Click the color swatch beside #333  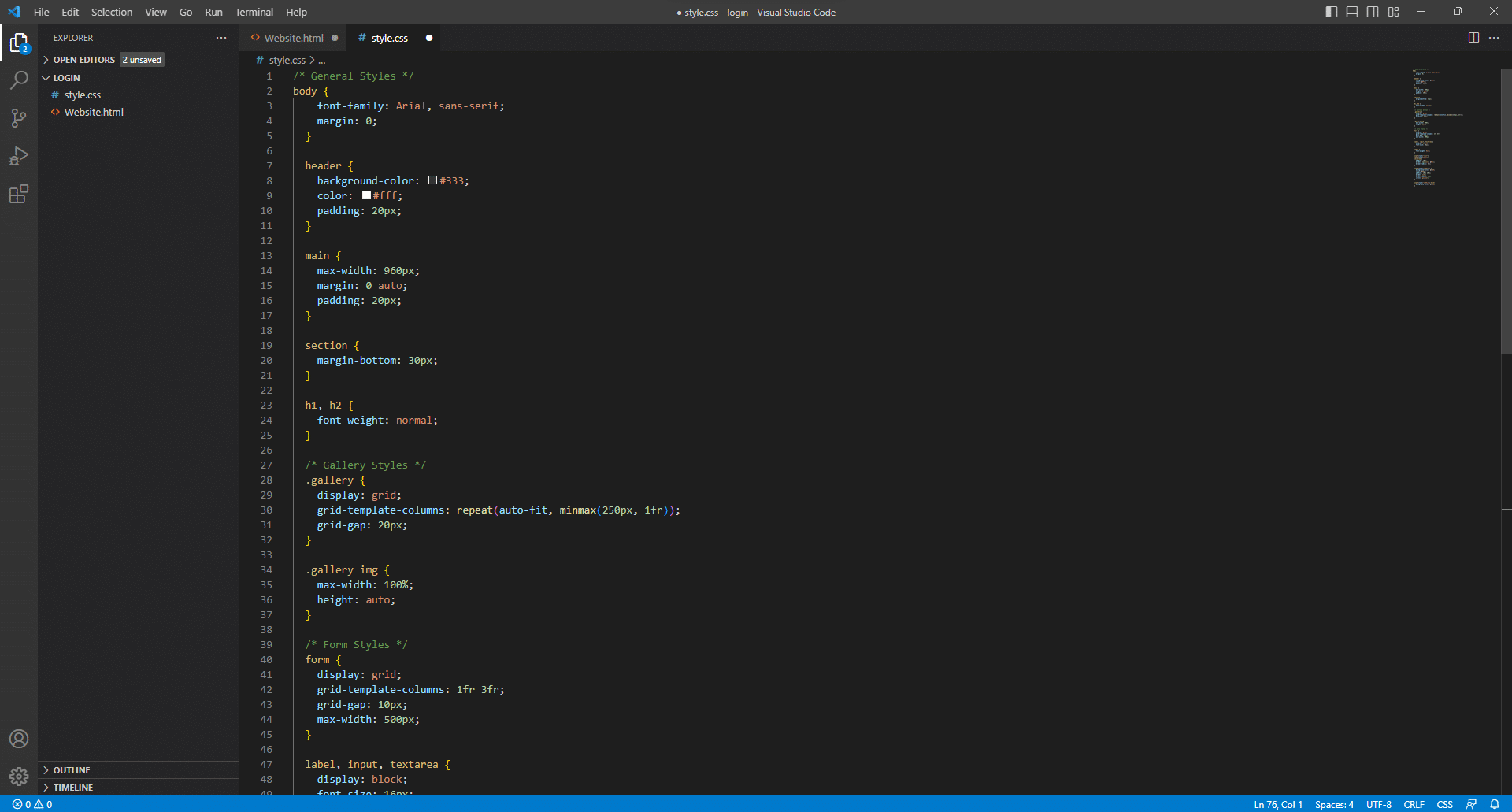[x=432, y=180]
